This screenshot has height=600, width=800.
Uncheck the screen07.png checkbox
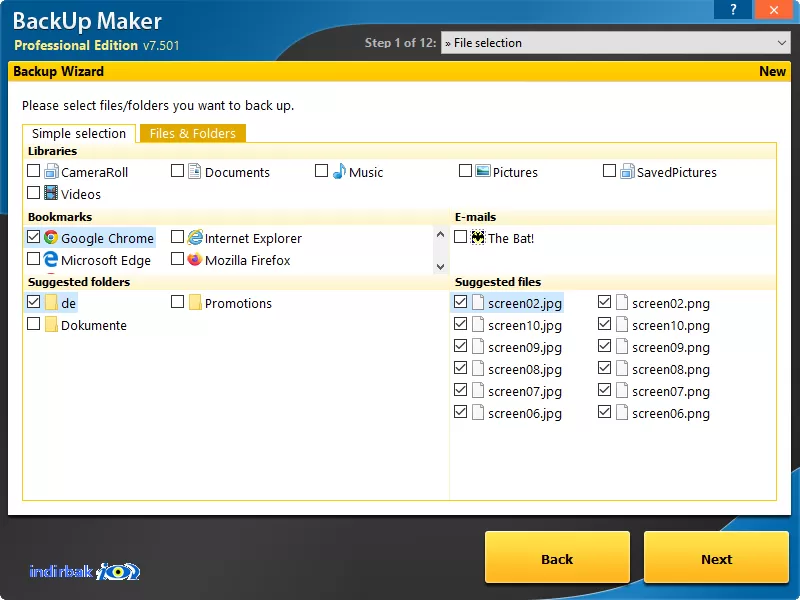coord(604,389)
